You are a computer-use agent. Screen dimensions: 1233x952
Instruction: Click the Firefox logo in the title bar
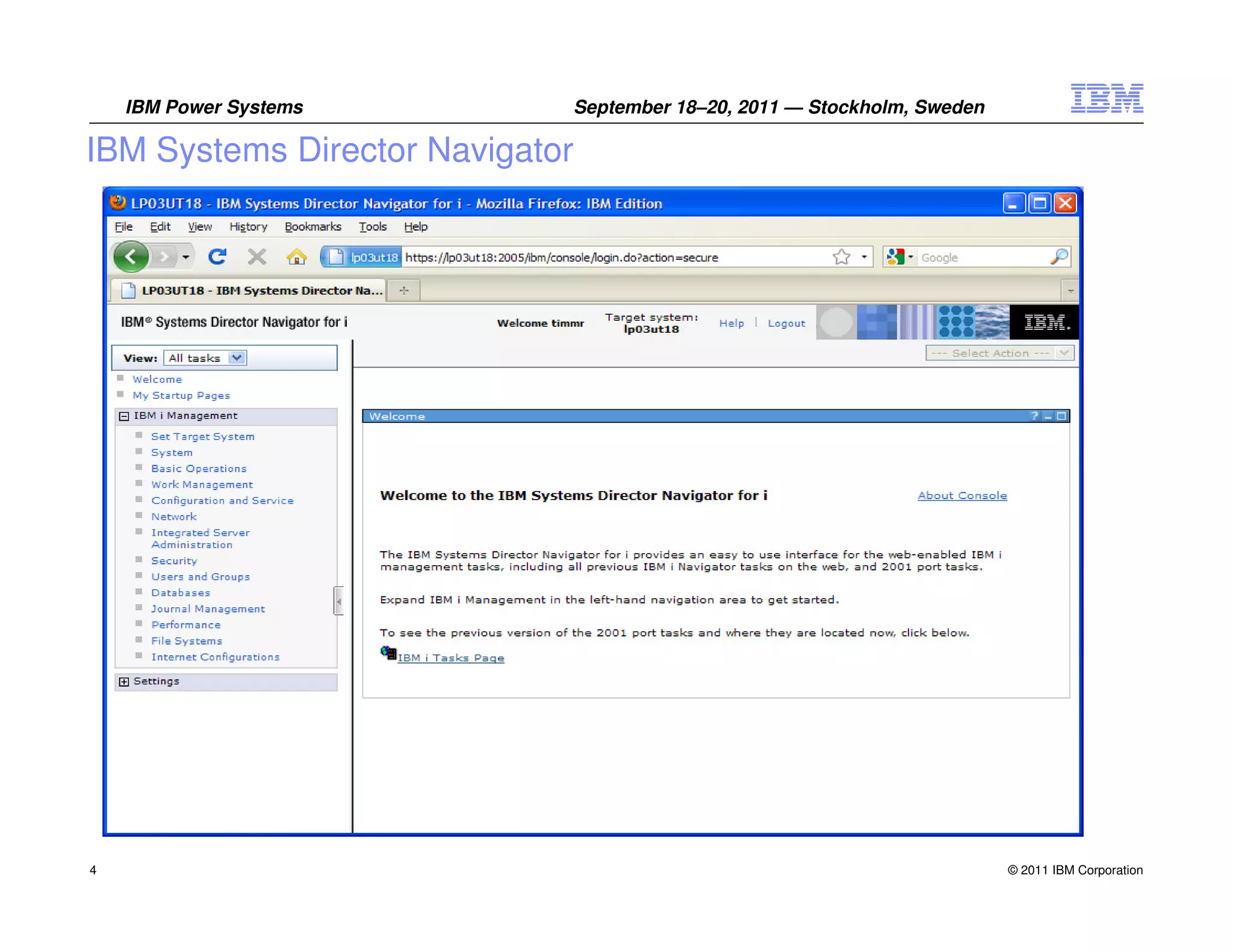point(118,203)
